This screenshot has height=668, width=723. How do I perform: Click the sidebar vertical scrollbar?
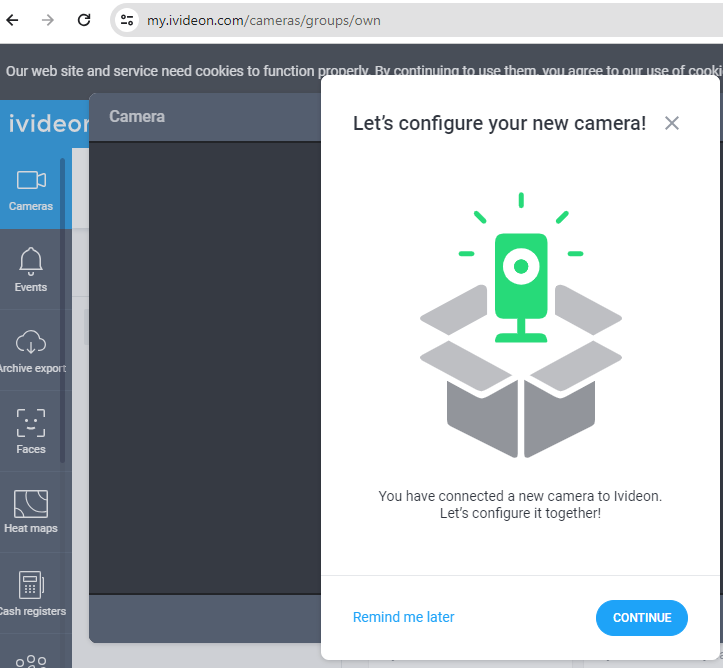click(62, 310)
